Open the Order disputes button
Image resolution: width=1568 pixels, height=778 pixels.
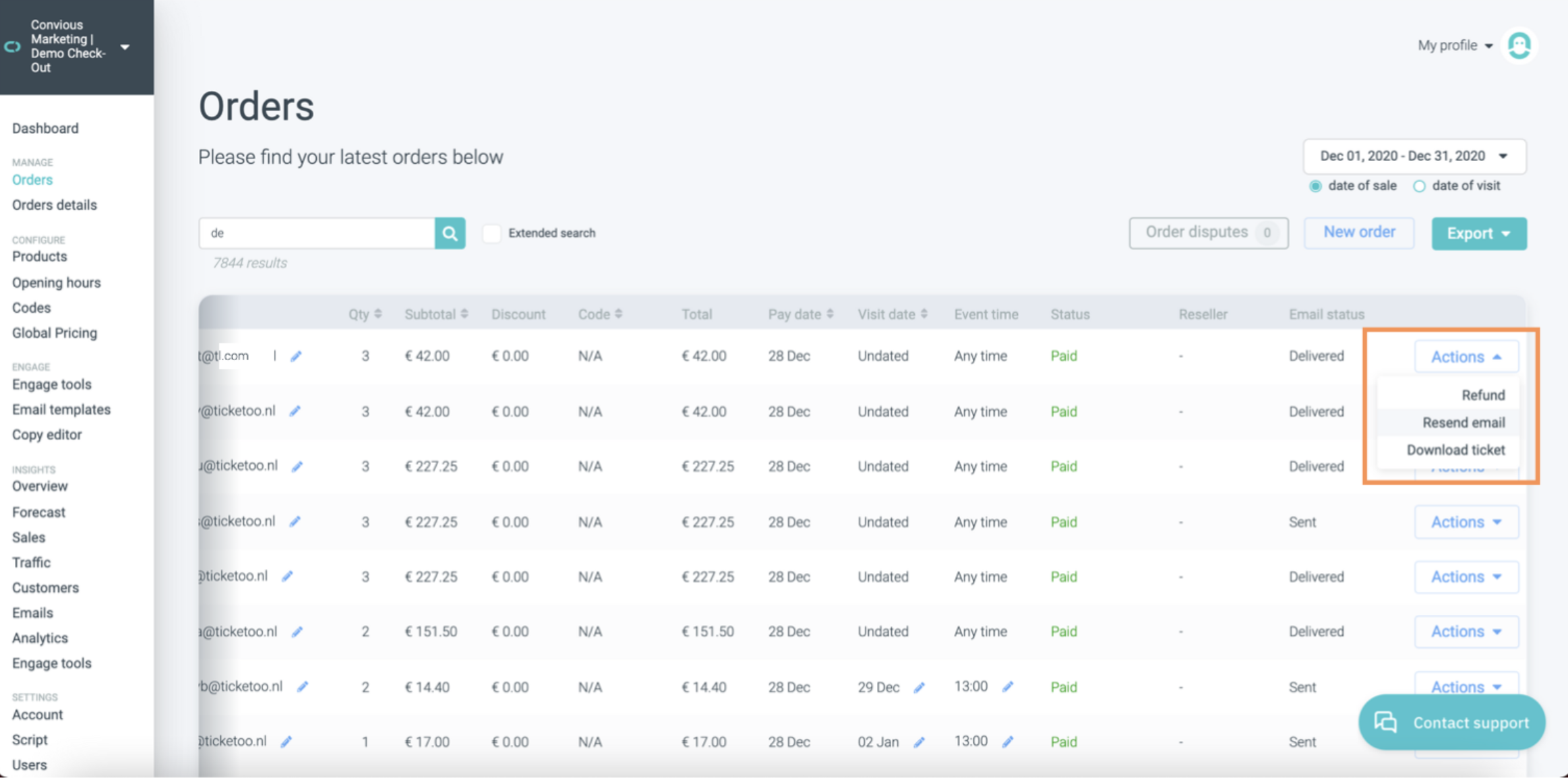[1208, 233]
